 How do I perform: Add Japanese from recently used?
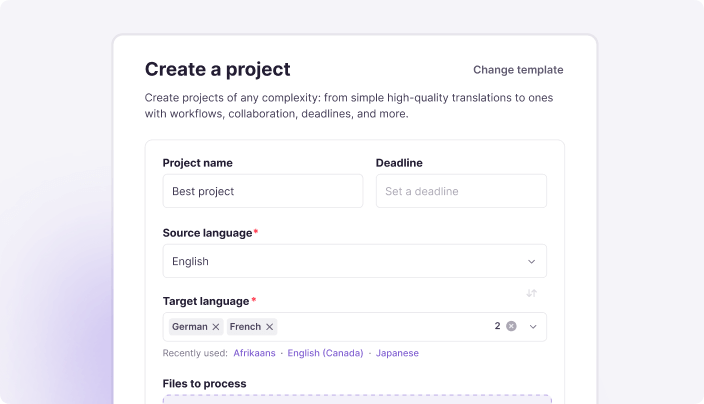coord(397,353)
